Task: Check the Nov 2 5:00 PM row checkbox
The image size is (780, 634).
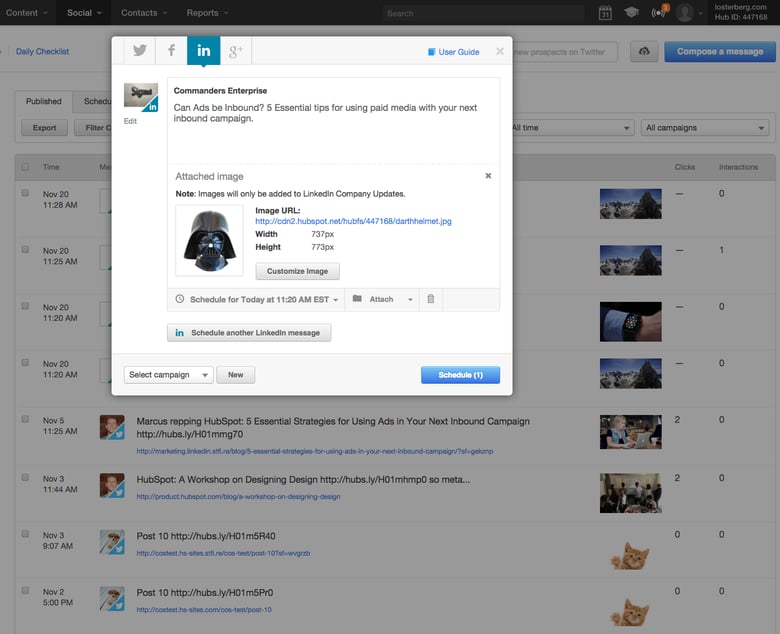Action: point(25,591)
